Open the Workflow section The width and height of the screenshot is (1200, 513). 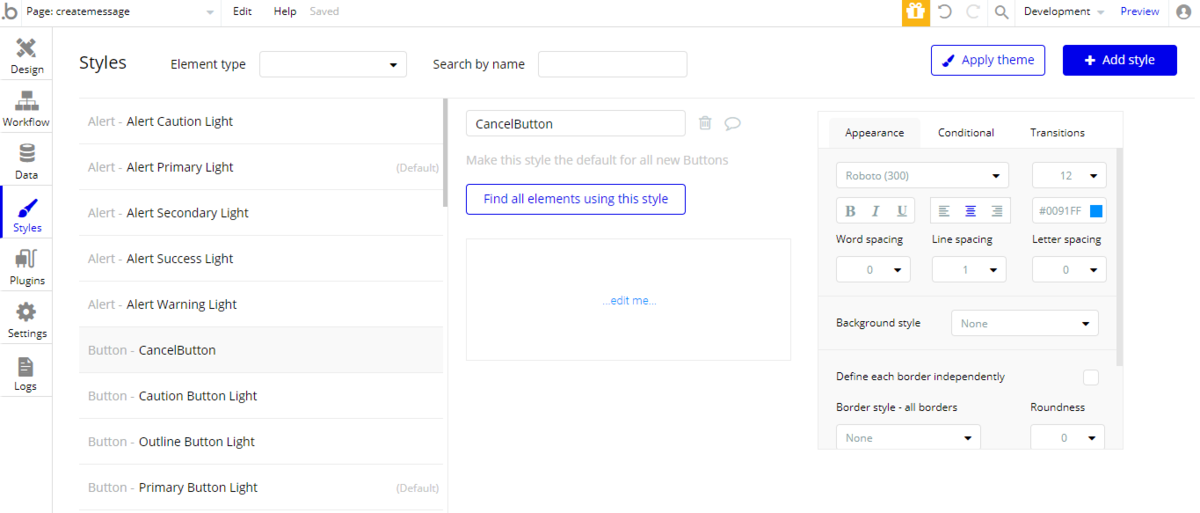pyautogui.click(x=26, y=109)
